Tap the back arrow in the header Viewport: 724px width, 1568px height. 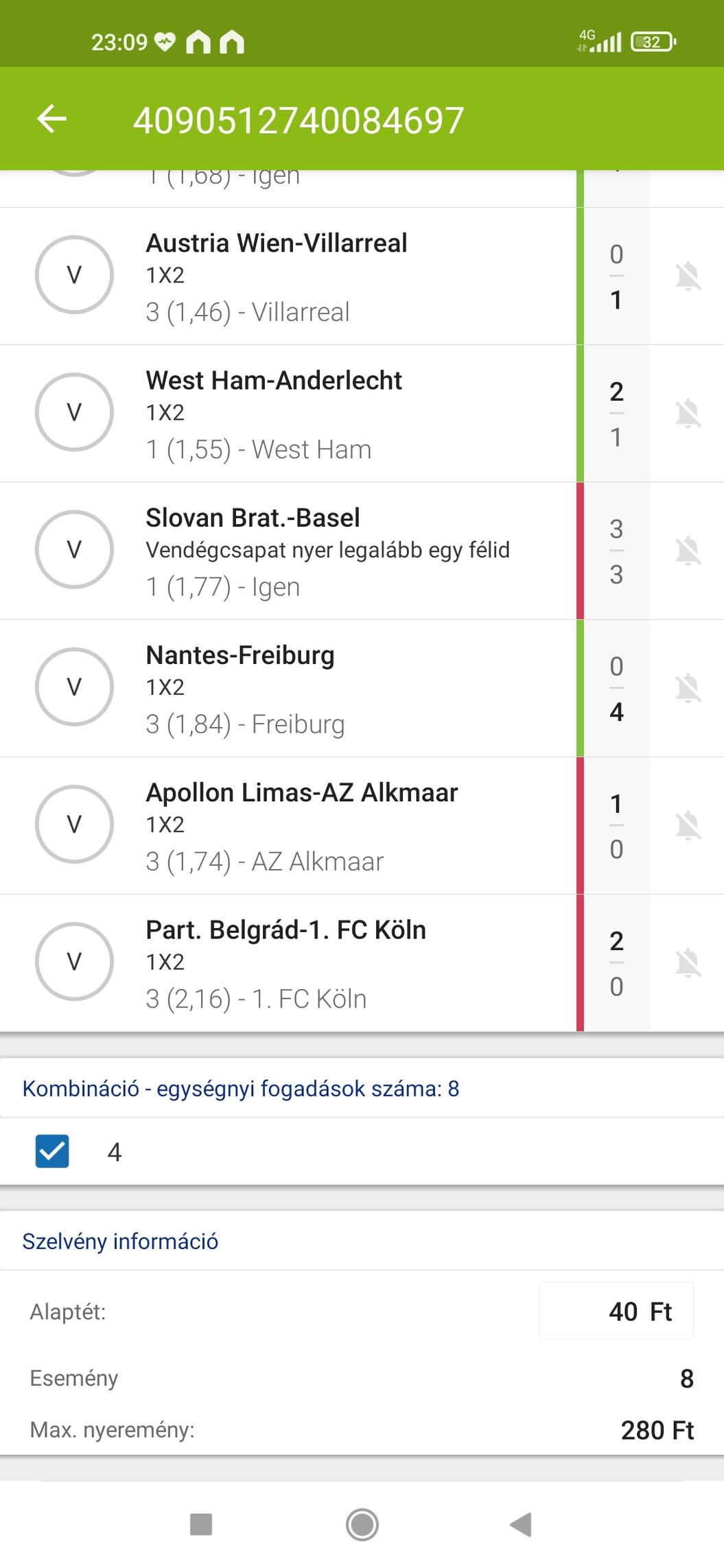point(52,119)
